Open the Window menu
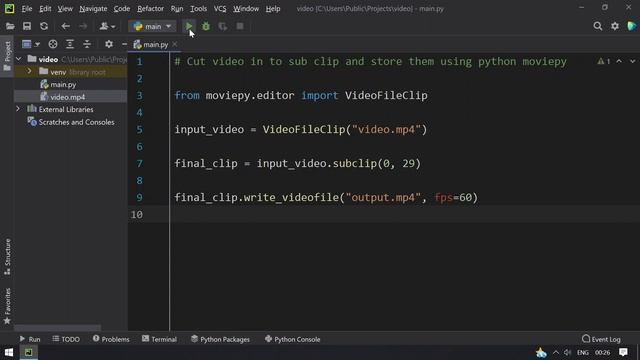This screenshot has width=640, height=360. click(x=246, y=9)
